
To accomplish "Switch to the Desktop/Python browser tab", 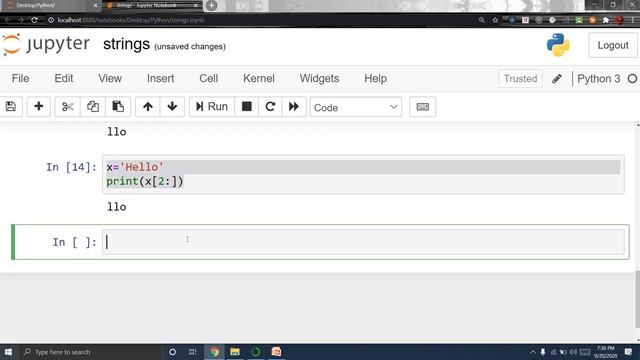I will click(x=50, y=5).
